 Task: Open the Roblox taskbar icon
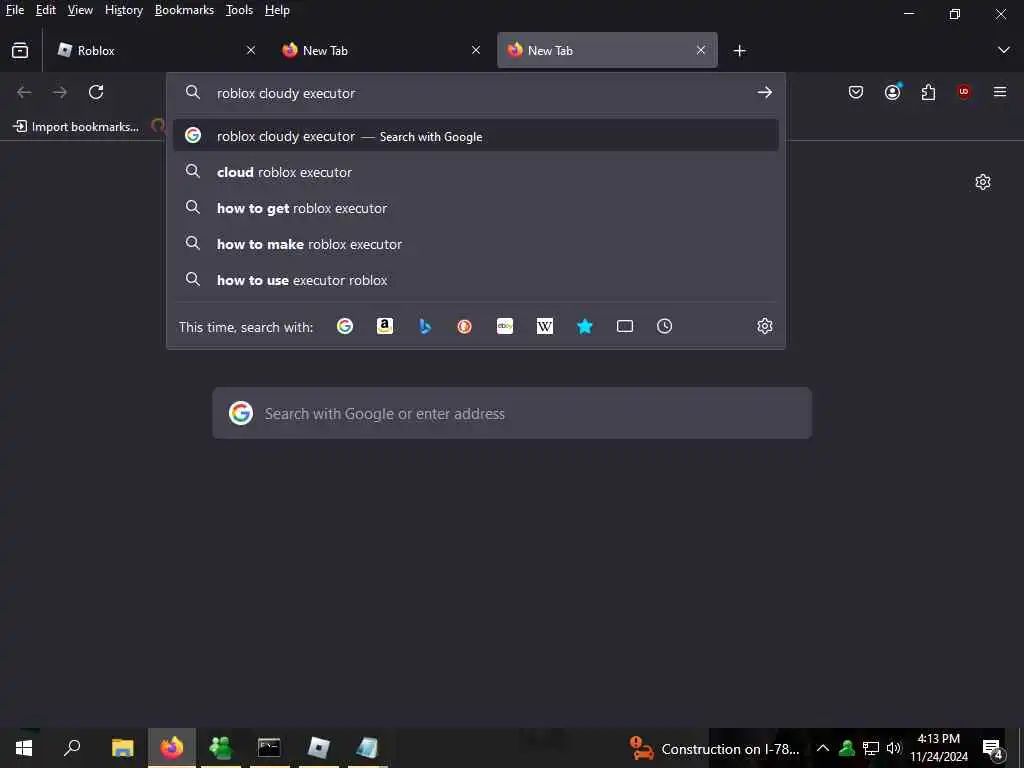pyautogui.click(x=319, y=748)
